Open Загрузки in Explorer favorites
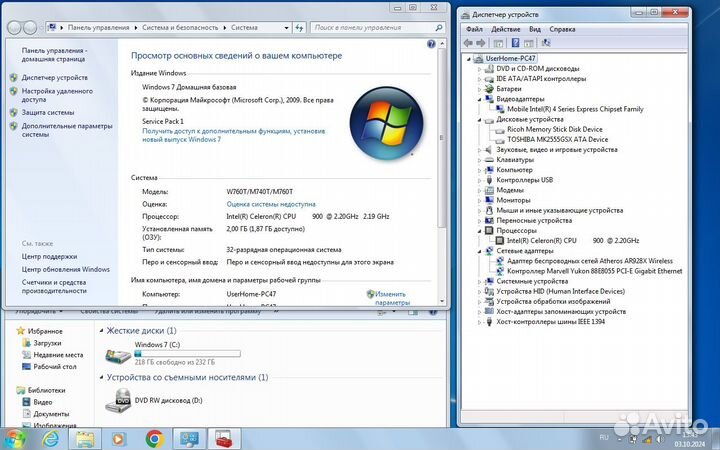Image resolution: width=720 pixels, height=450 pixels. 47,343
